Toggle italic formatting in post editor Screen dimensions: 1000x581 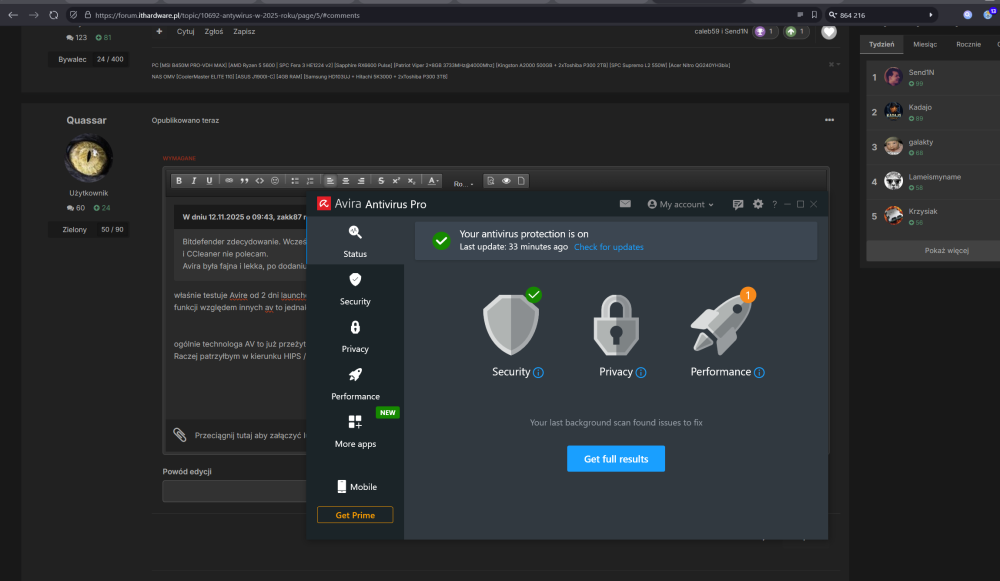(194, 181)
